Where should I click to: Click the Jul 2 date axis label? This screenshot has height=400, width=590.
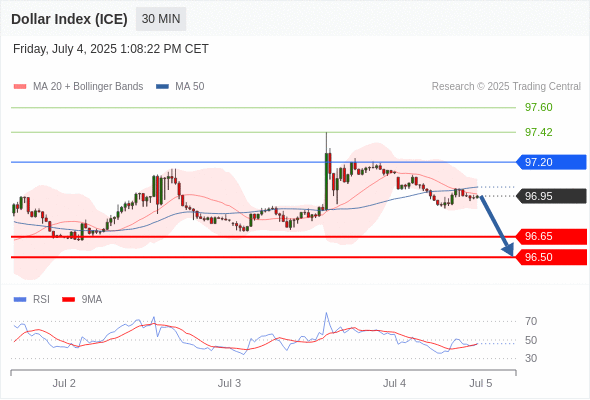point(64,383)
